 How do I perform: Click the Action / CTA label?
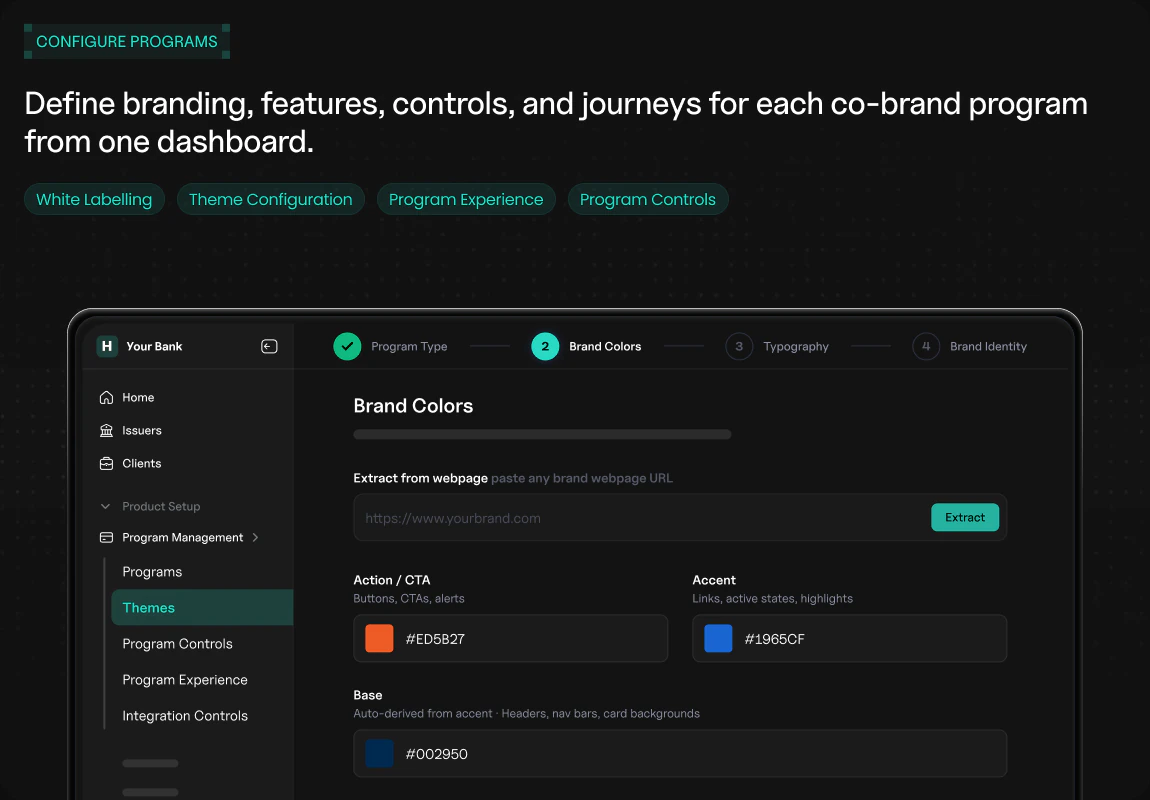392,580
